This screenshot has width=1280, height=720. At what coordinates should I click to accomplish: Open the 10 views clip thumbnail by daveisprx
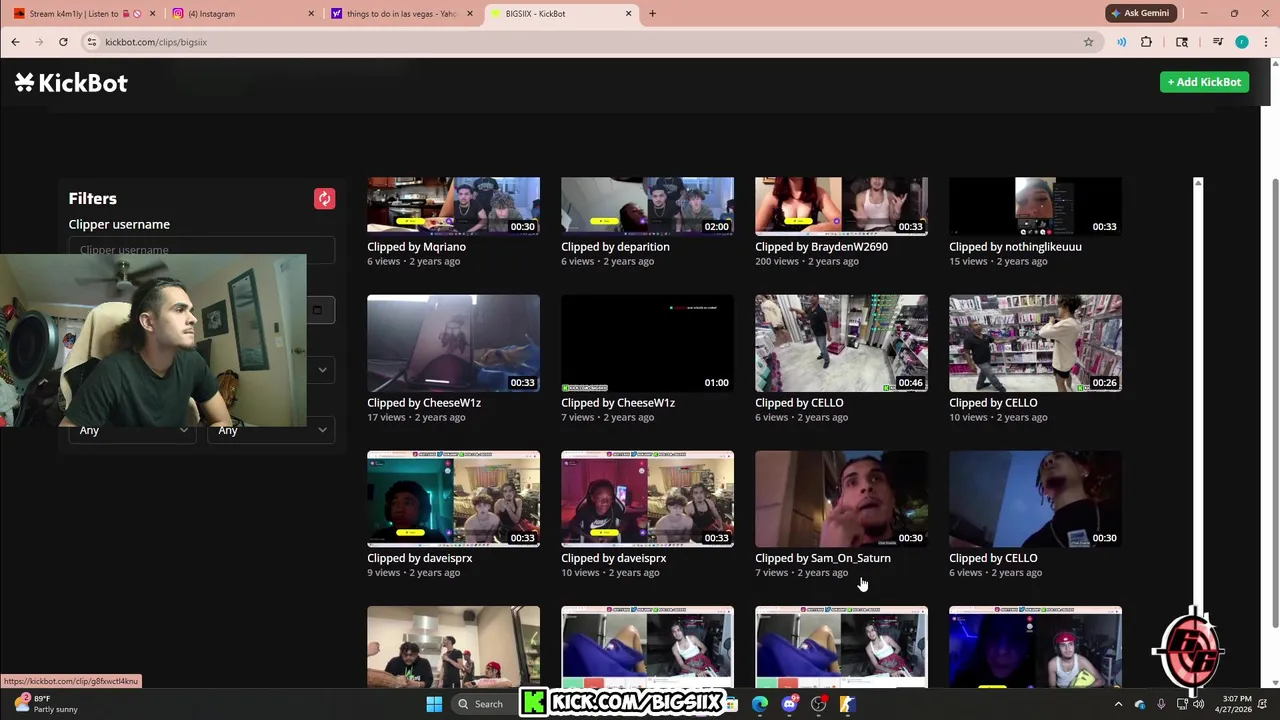[x=647, y=499]
